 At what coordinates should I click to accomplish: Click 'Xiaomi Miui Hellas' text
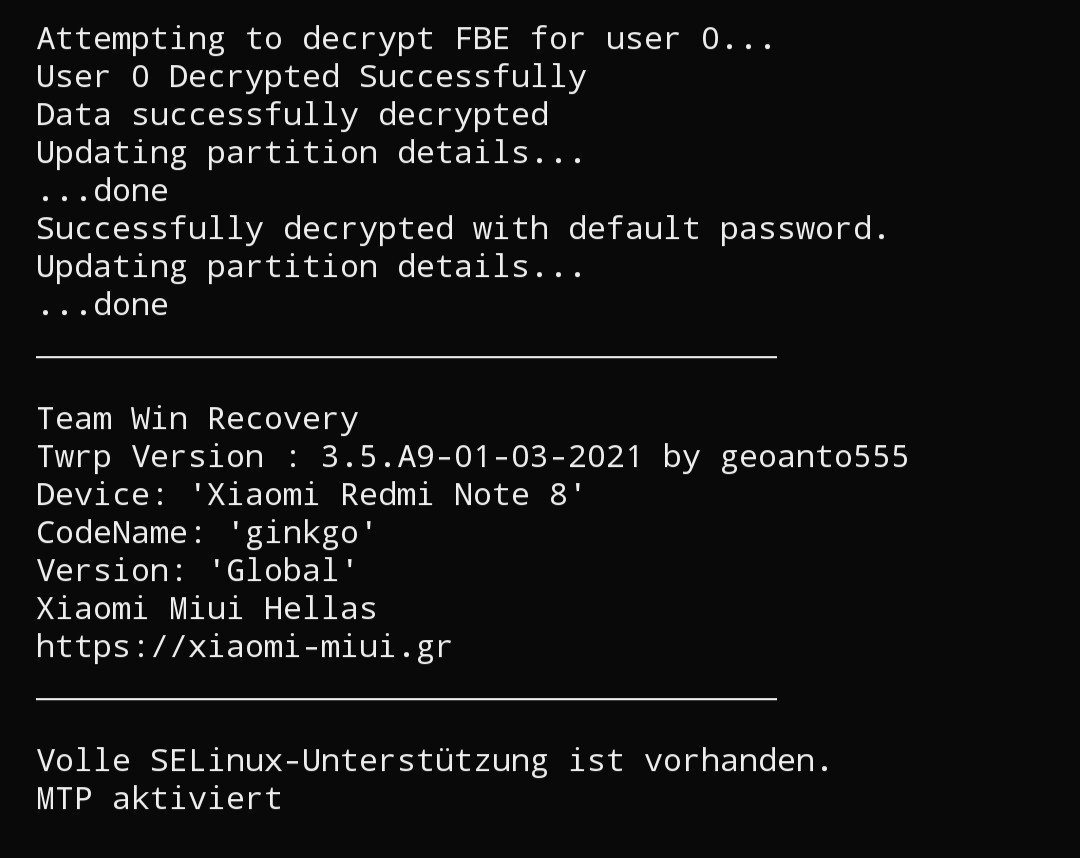(x=207, y=609)
